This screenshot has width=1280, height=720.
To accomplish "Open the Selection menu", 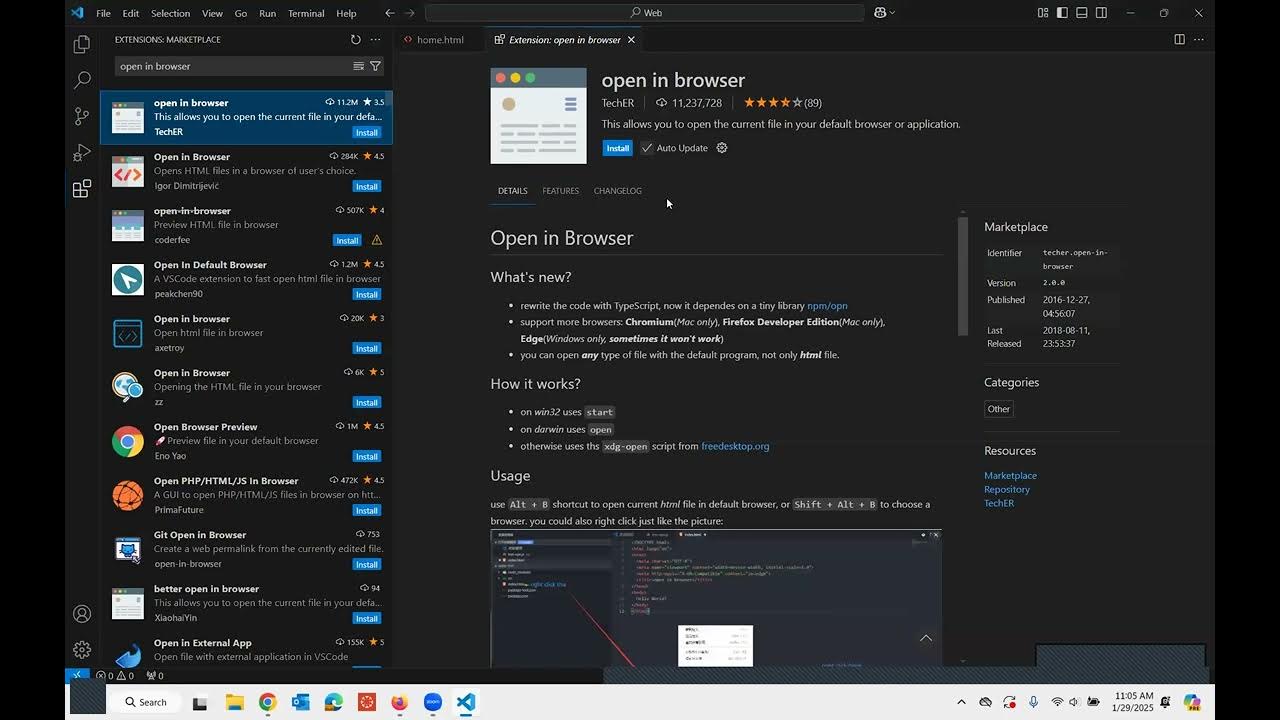I will (x=170, y=13).
